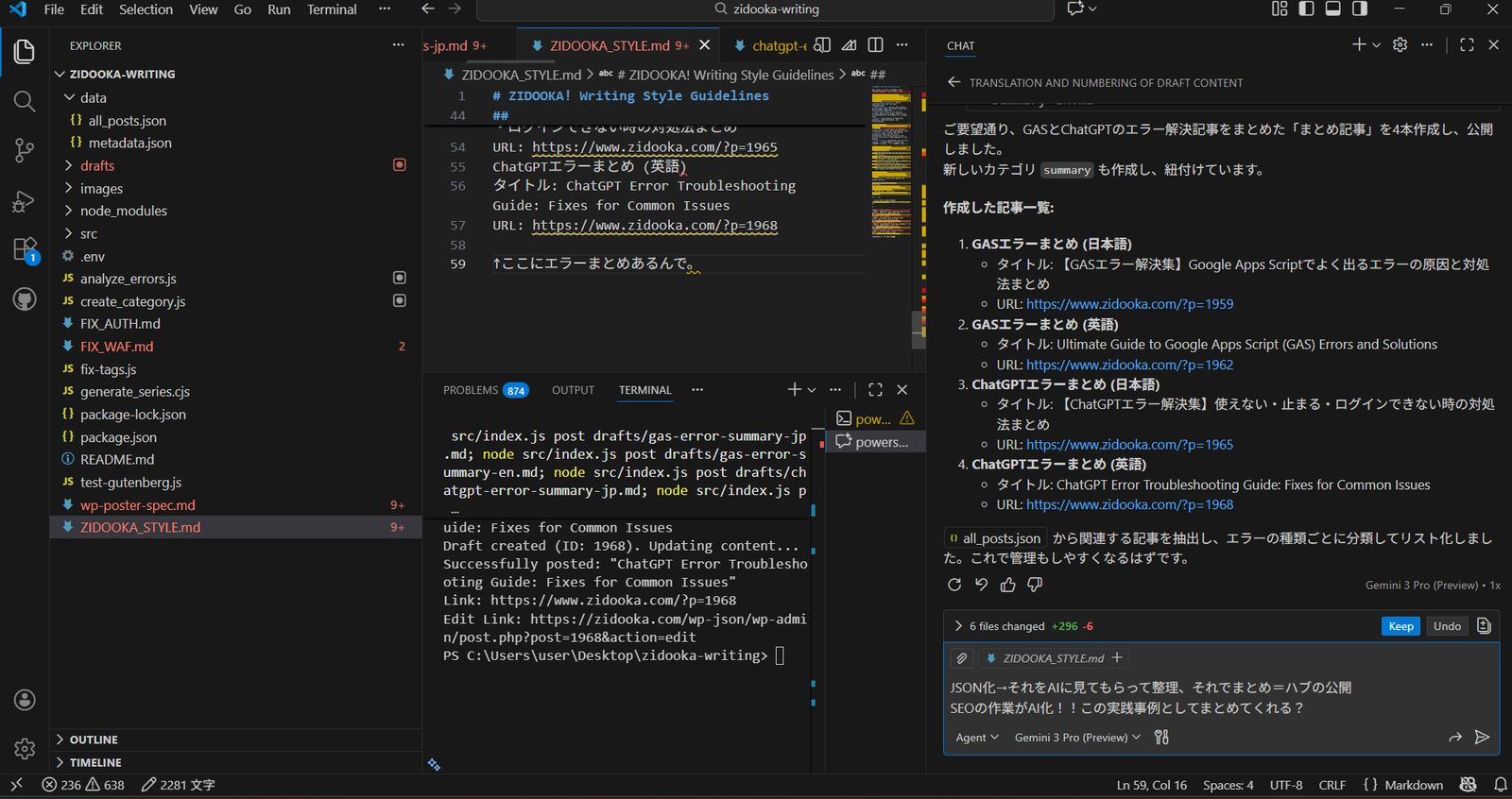Viewport: 1512px width, 799px height.
Task: Attach context with paperclip icon
Action: click(x=962, y=658)
